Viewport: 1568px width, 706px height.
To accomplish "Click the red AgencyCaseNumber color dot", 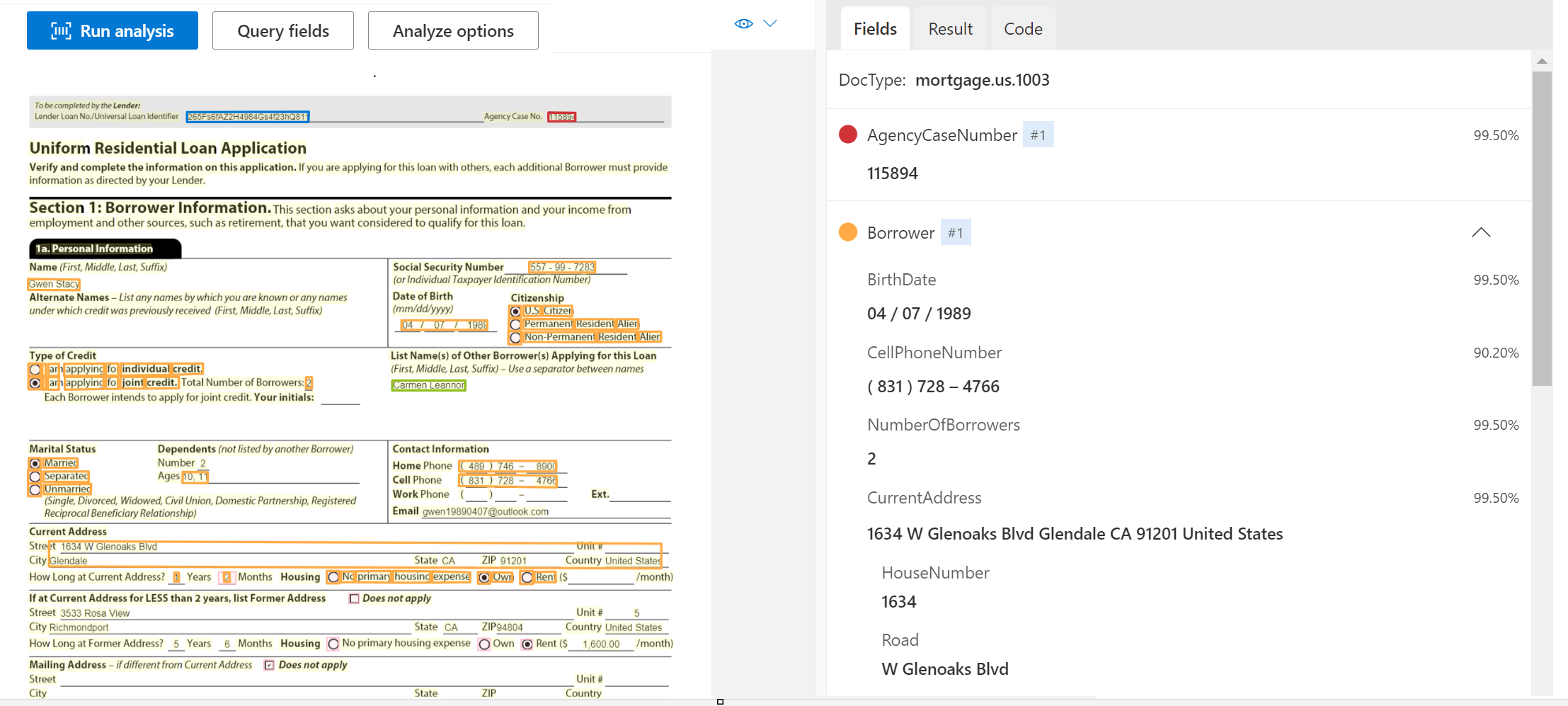I will 848,135.
